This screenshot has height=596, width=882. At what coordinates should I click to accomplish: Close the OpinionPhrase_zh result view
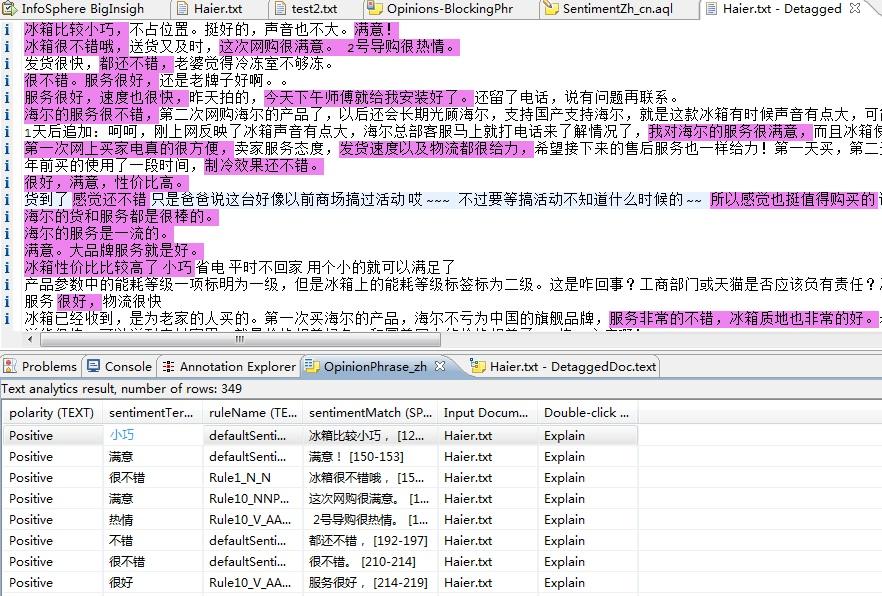coord(440,366)
